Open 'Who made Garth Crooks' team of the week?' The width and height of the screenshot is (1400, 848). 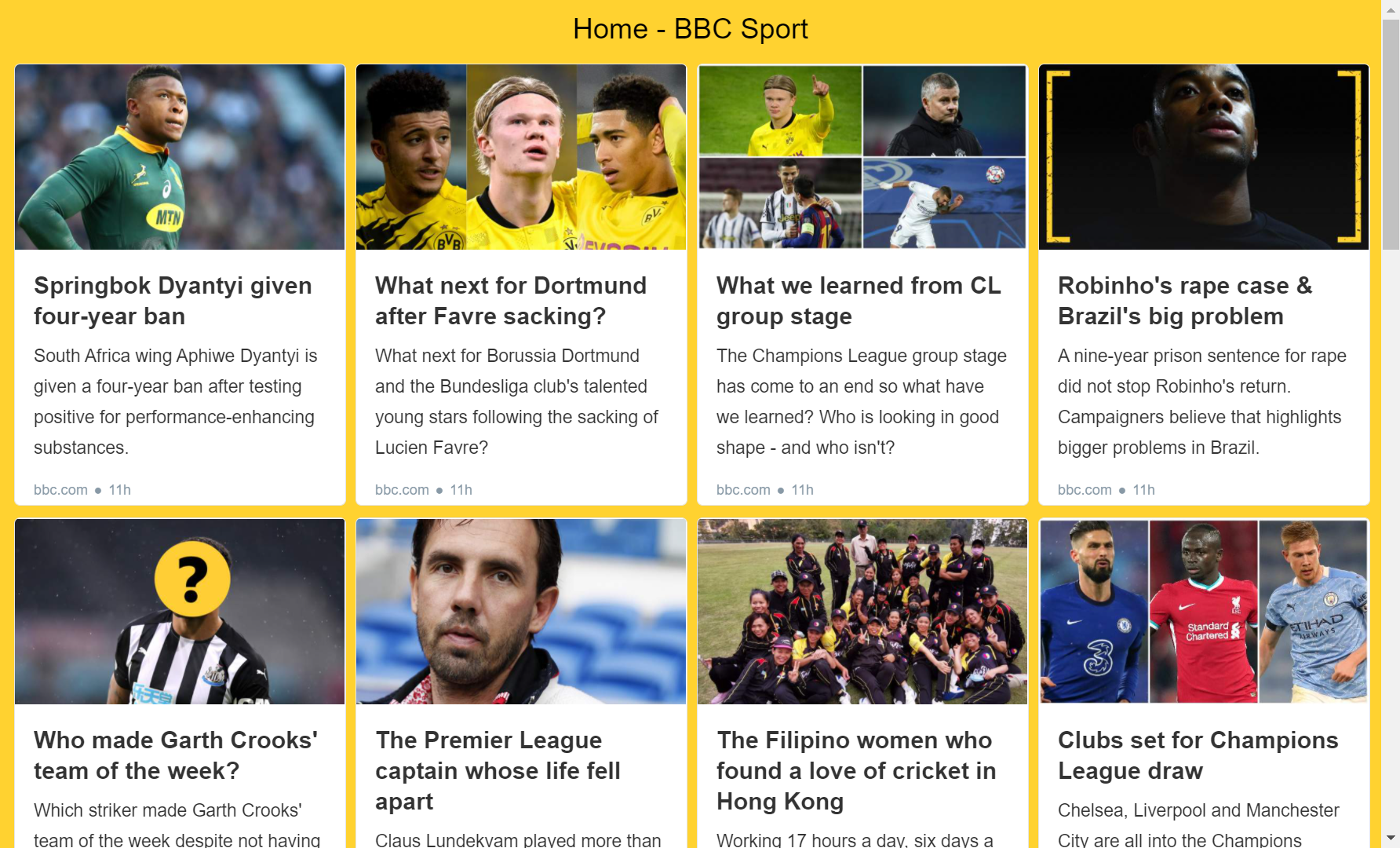(176, 755)
